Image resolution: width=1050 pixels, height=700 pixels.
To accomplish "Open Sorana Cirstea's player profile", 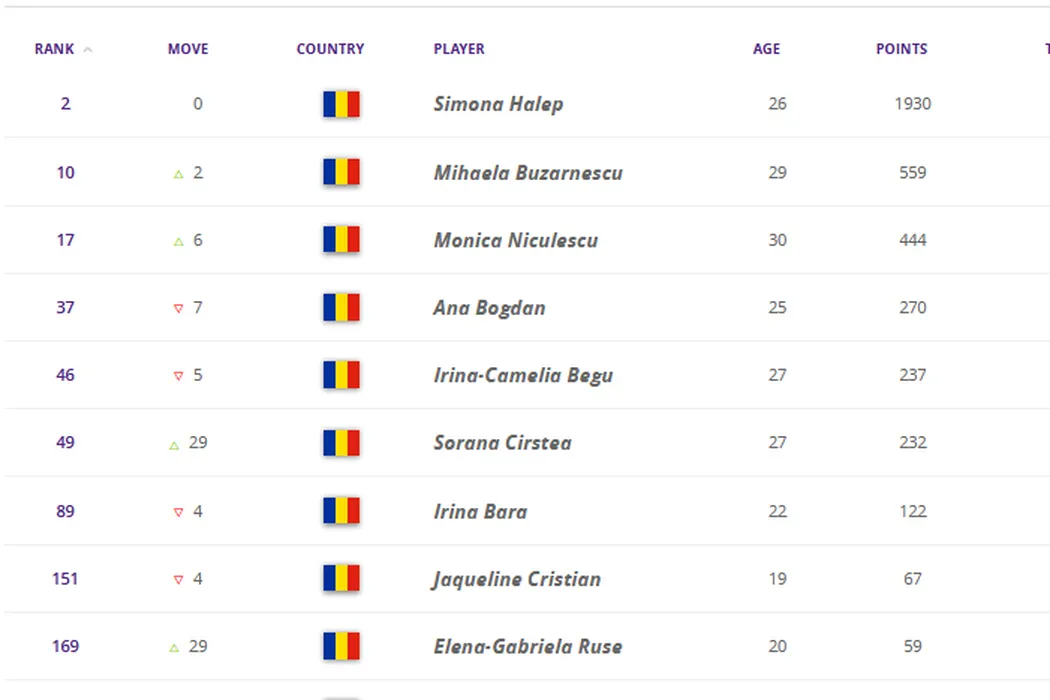I will tap(502, 443).
